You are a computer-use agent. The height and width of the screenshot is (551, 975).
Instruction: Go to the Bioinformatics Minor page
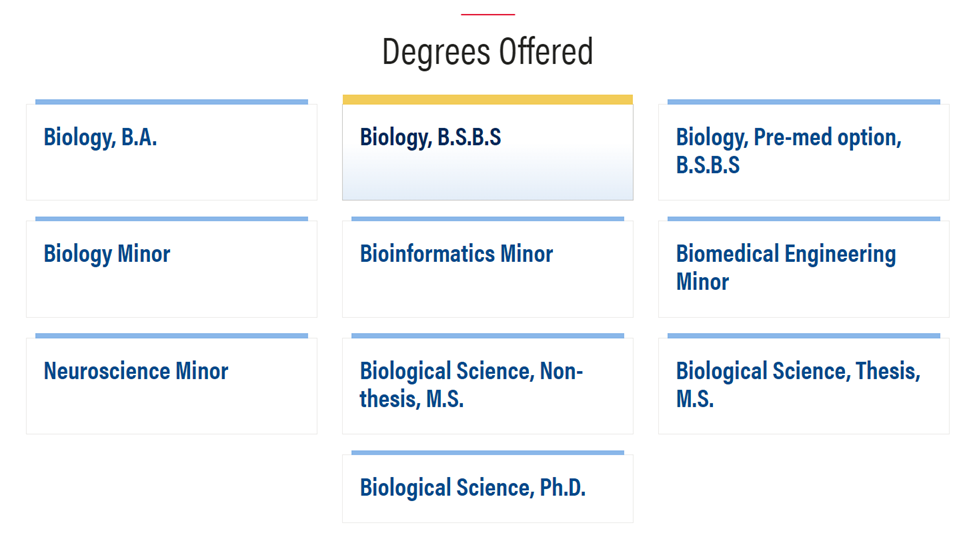point(456,254)
